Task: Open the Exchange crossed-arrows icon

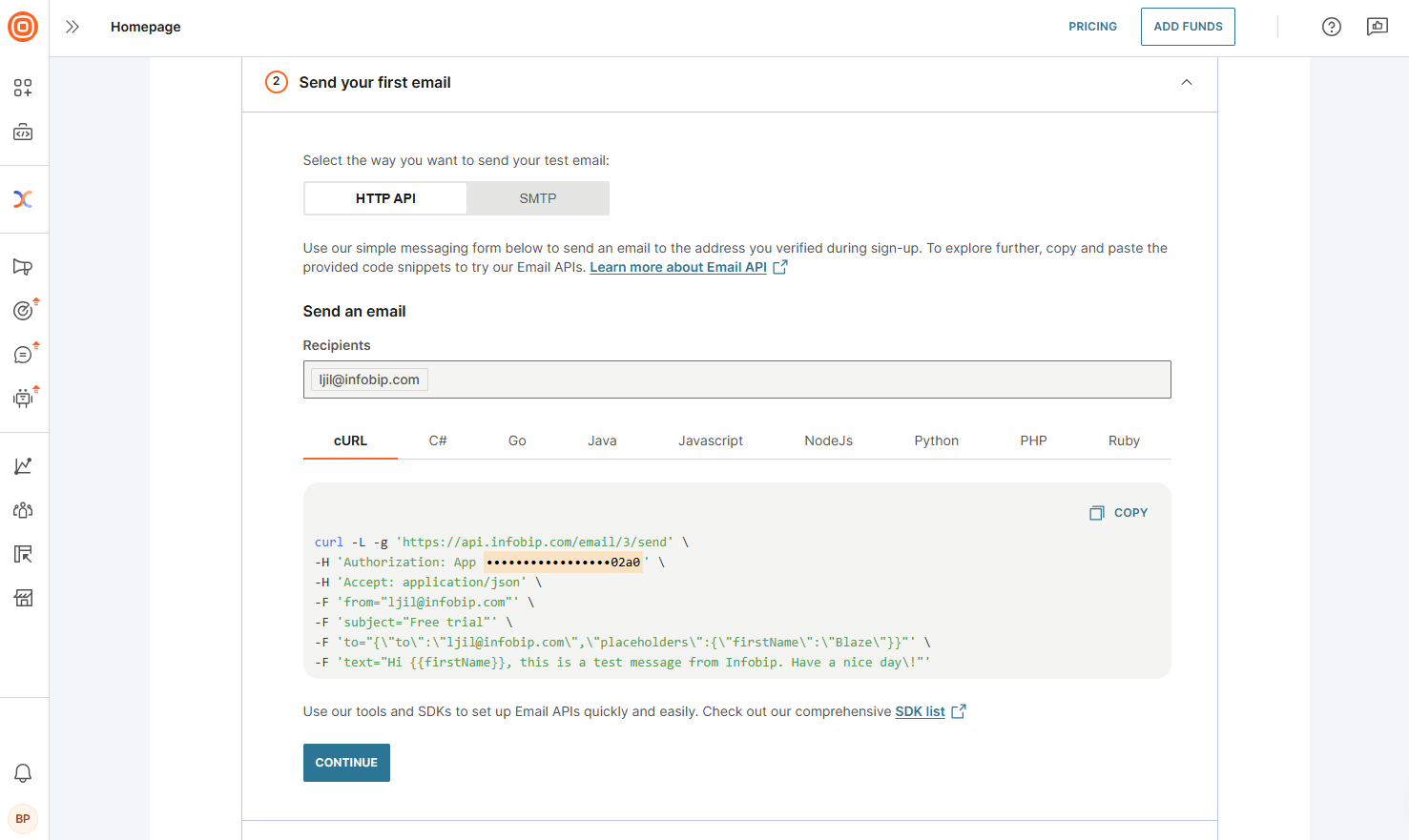Action: (23, 199)
